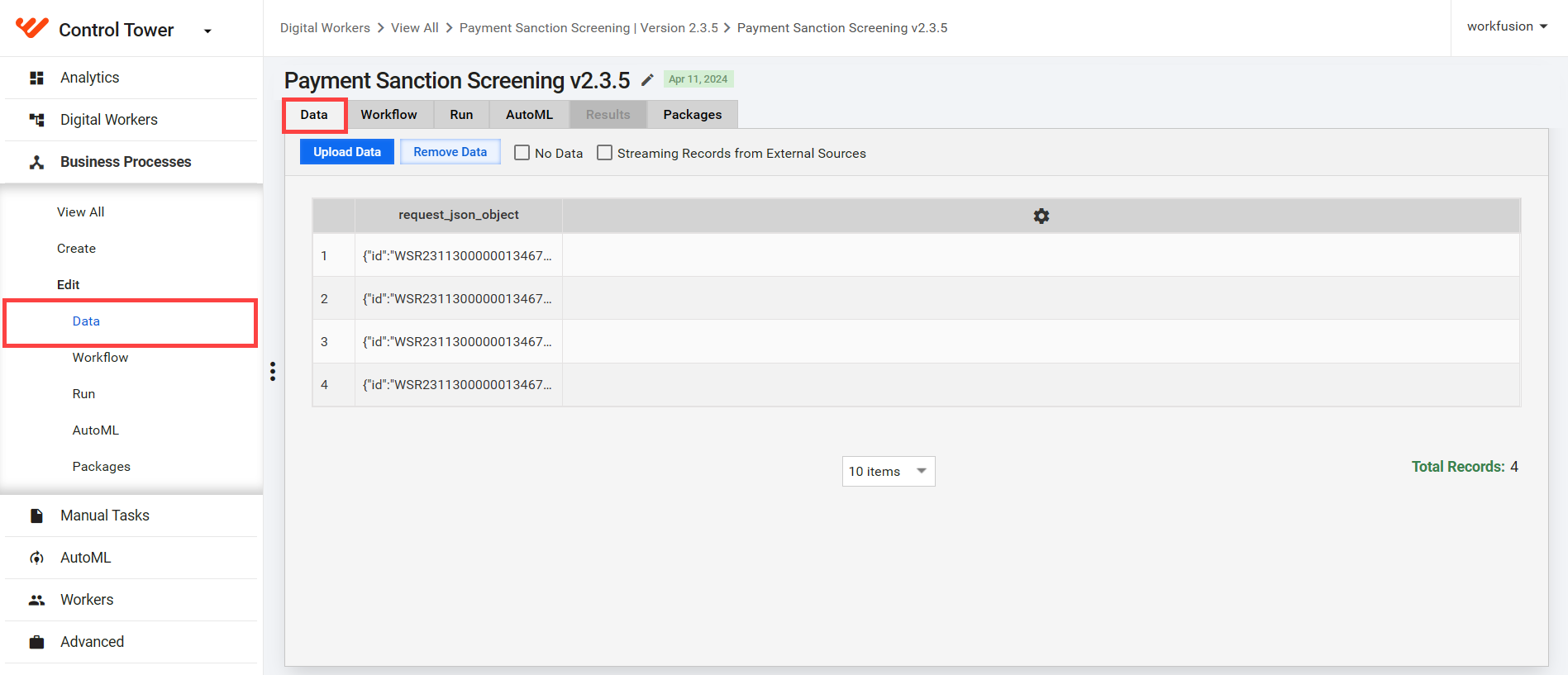This screenshot has height=675, width=1568.
Task: Go to Digital Workers breadcrumb
Action: tap(325, 28)
